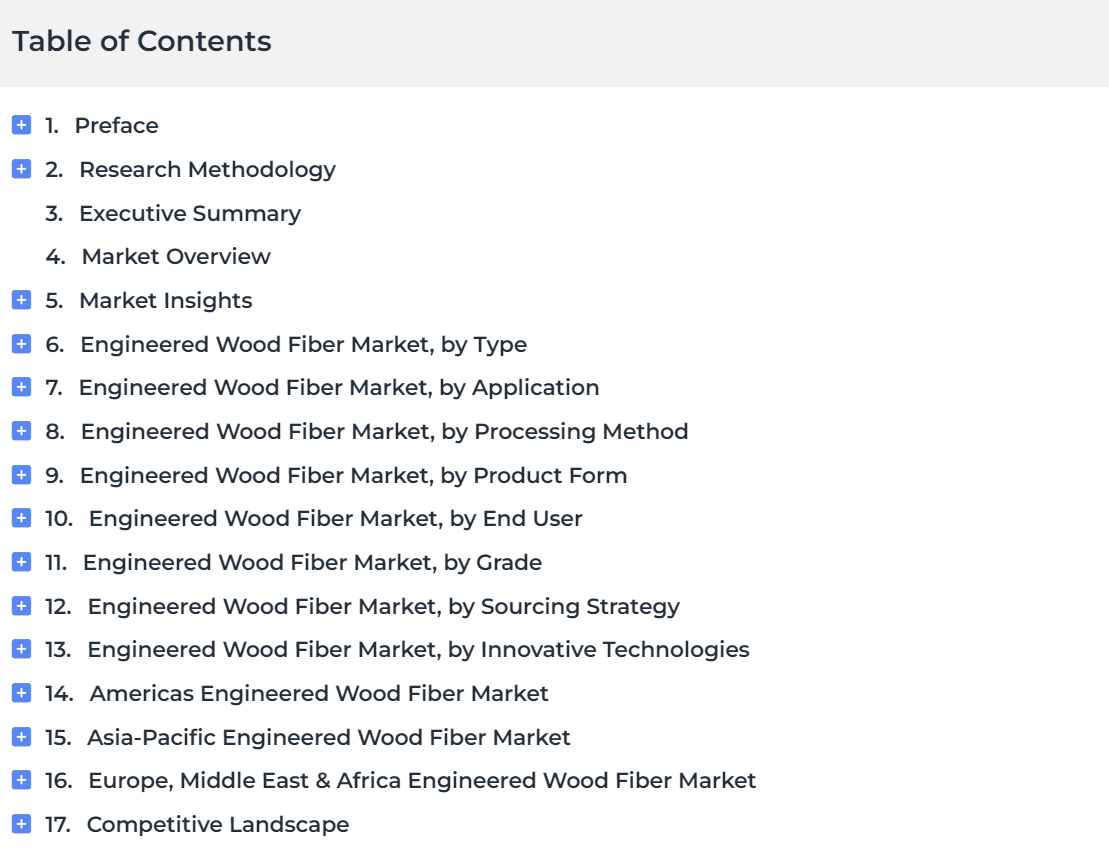This screenshot has width=1109, height=851.
Task: Click plus icon beside Product Form chapter
Action: [x=21, y=475]
